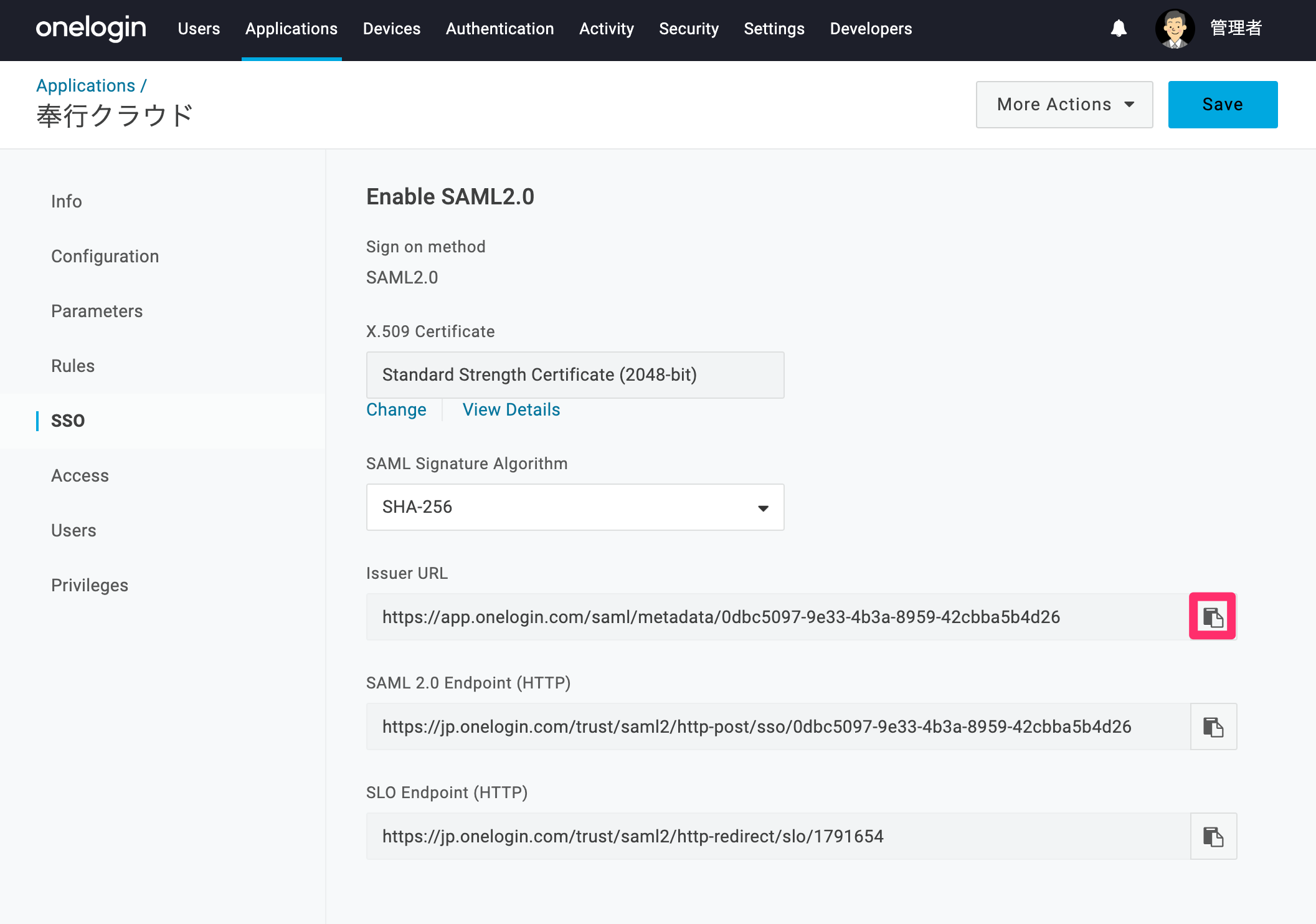Expand the SAML Signature Algorithm dropdown
This screenshot has width=1316, height=924.
[x=575, y=507]
